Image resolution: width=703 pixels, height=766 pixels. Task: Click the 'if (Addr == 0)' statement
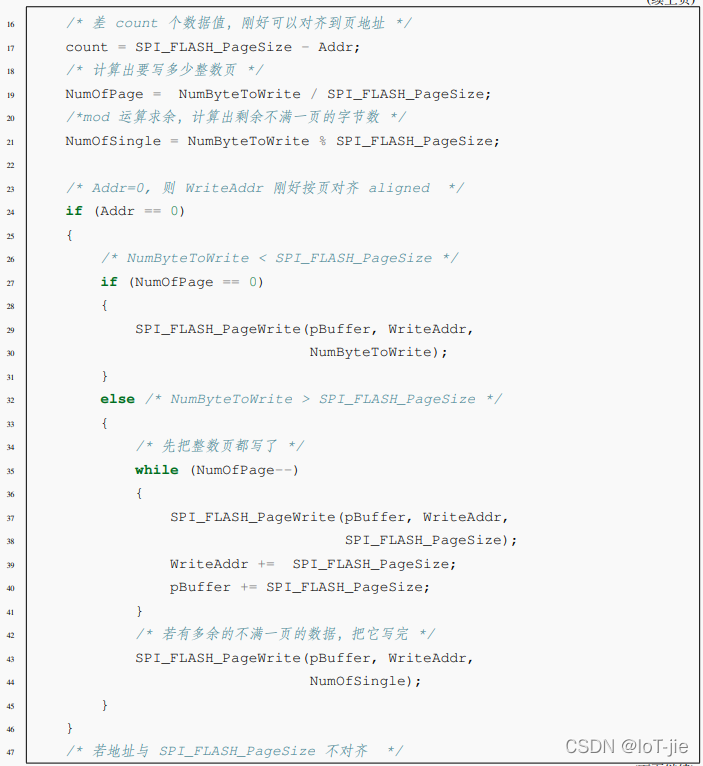point(125,211)
